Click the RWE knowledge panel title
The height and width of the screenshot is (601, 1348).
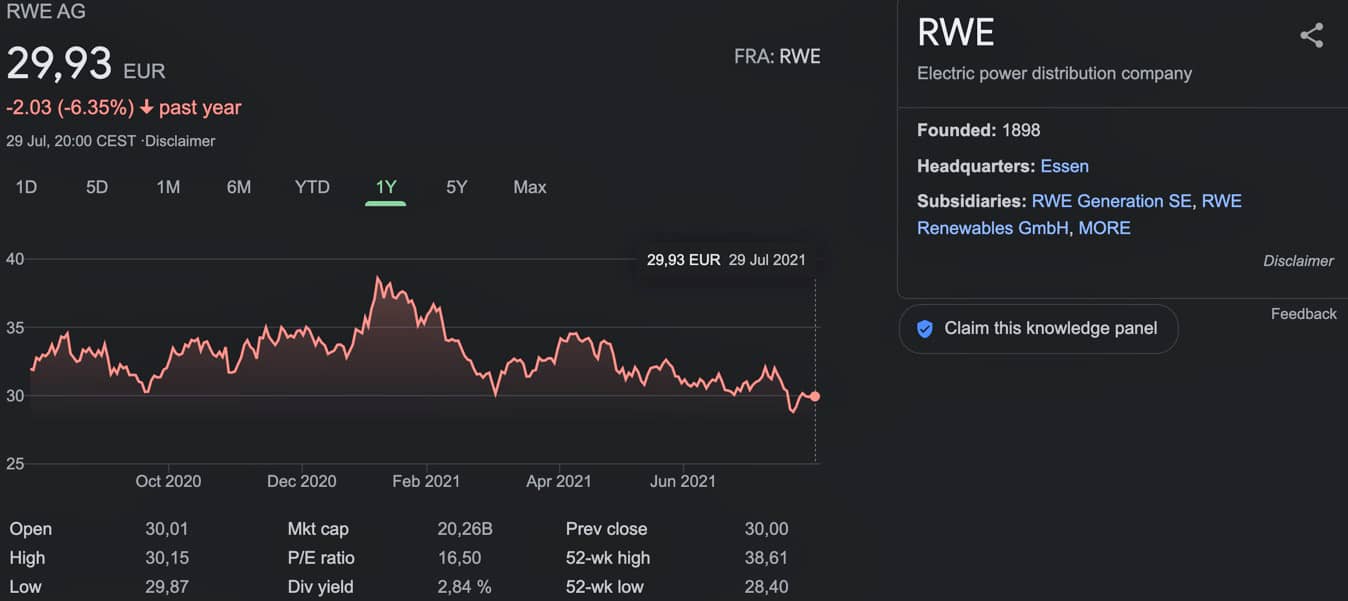tap(956, 33)
